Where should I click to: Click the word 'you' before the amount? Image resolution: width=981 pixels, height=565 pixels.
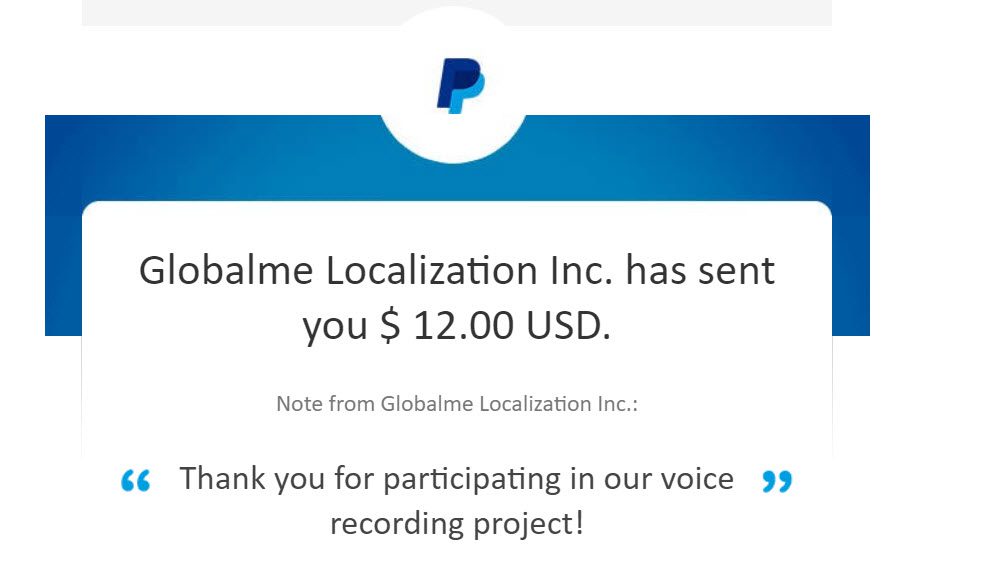pyautogui.click(x=335, y=328)
